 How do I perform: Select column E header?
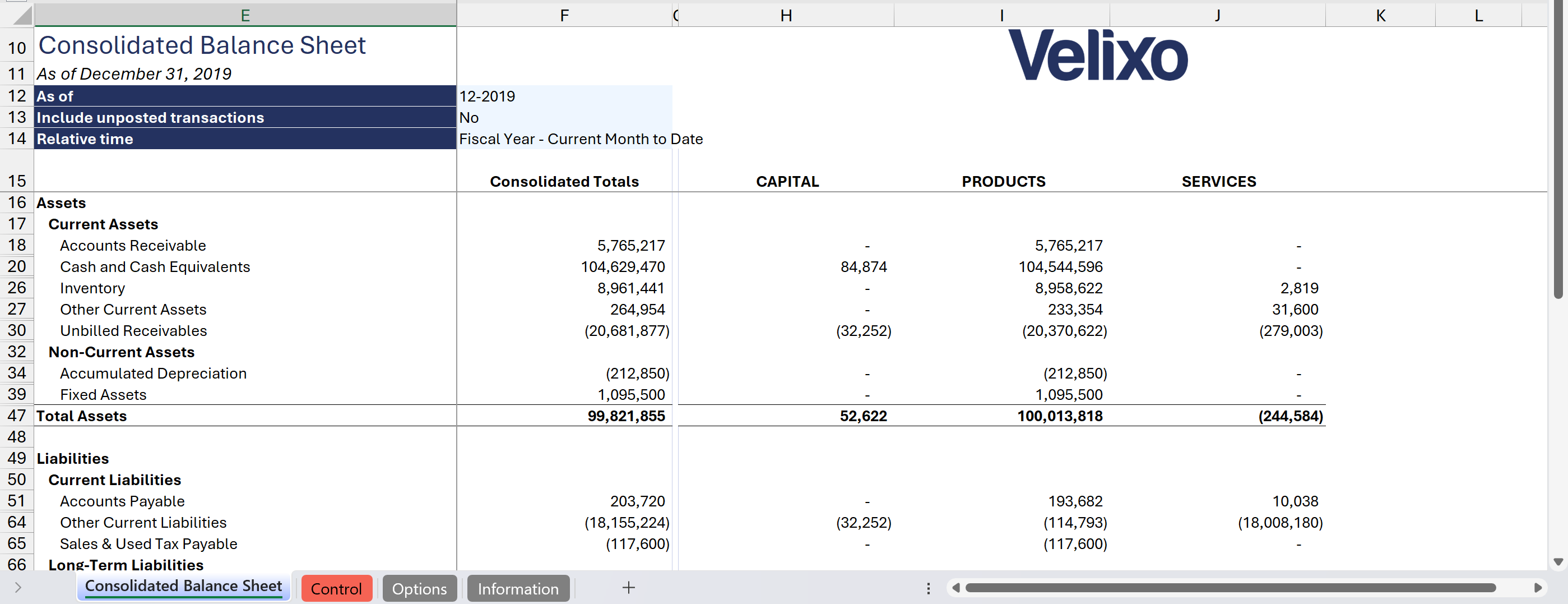[245, 16]
